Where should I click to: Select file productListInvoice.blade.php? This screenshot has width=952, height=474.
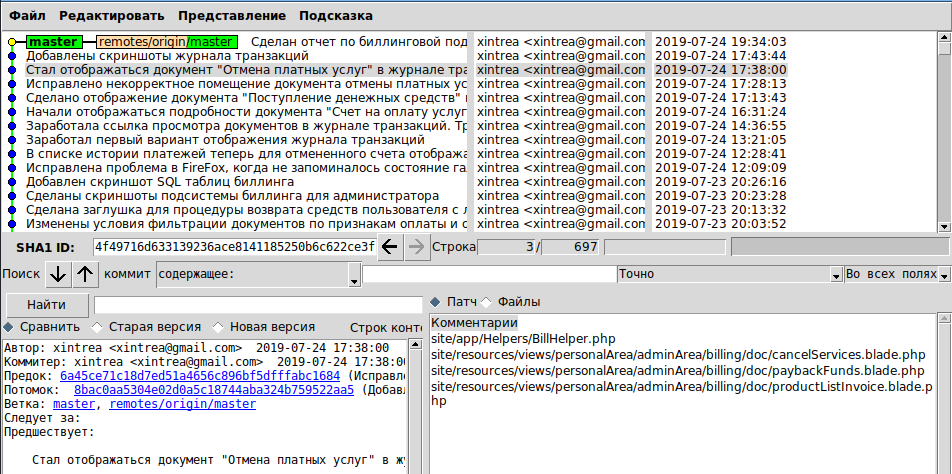click(680, 393)
